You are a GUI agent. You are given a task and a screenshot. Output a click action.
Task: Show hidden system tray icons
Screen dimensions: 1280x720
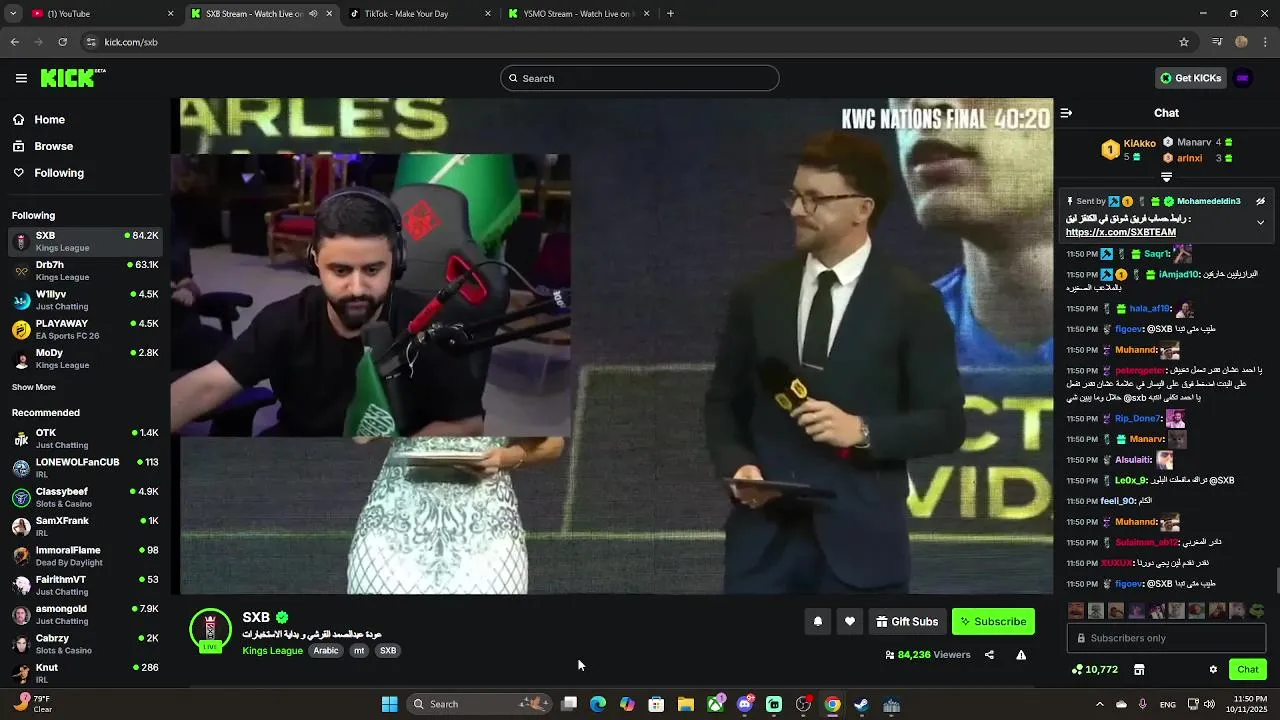point(1099,704)
